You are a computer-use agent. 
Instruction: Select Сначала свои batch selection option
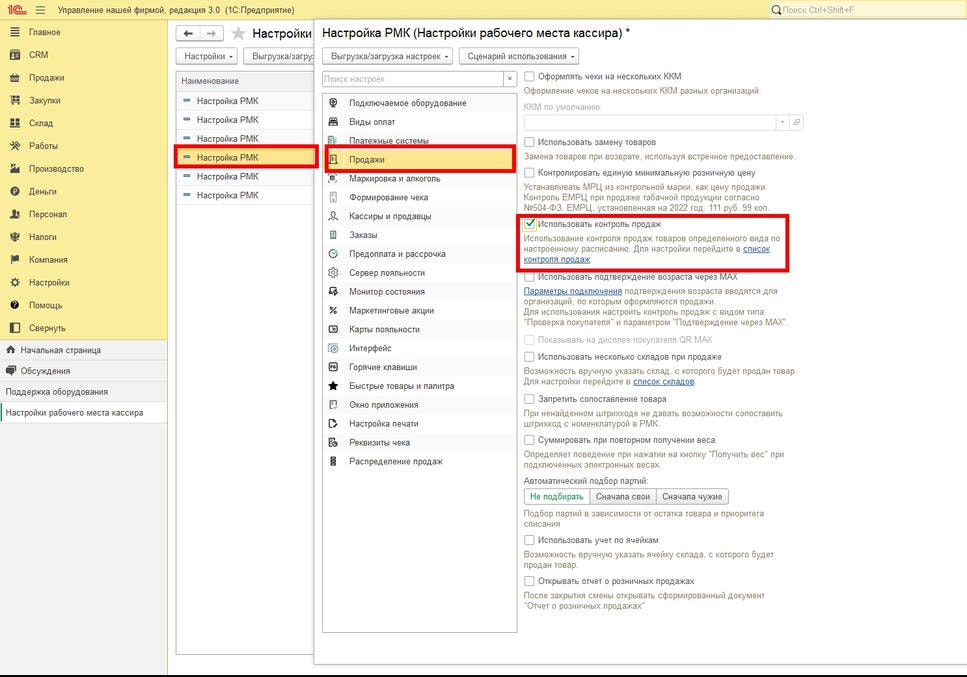click(x=622, y=497)
